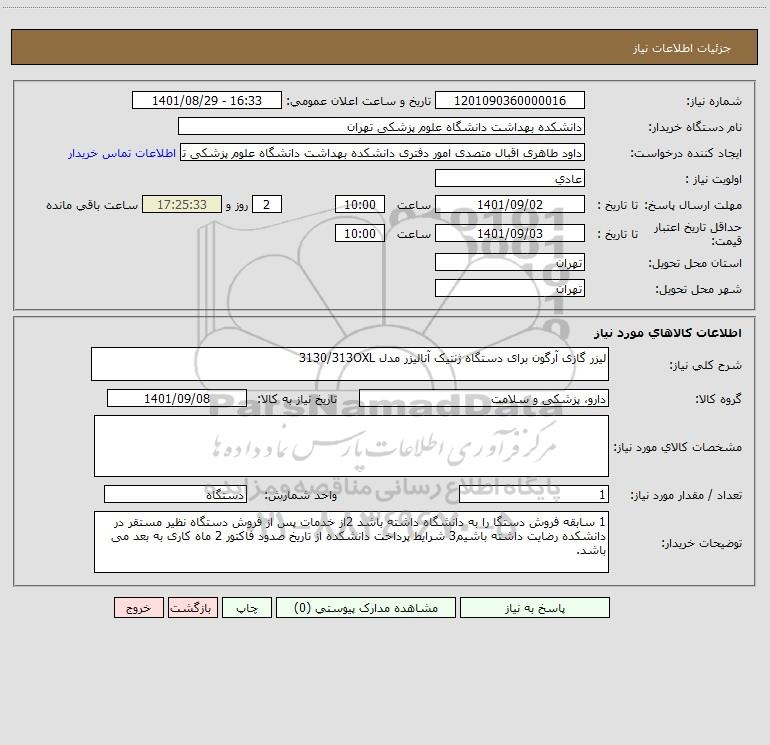Click the ساعت باقی مانده text
The image size is (770, 745).
click(92, 205)
